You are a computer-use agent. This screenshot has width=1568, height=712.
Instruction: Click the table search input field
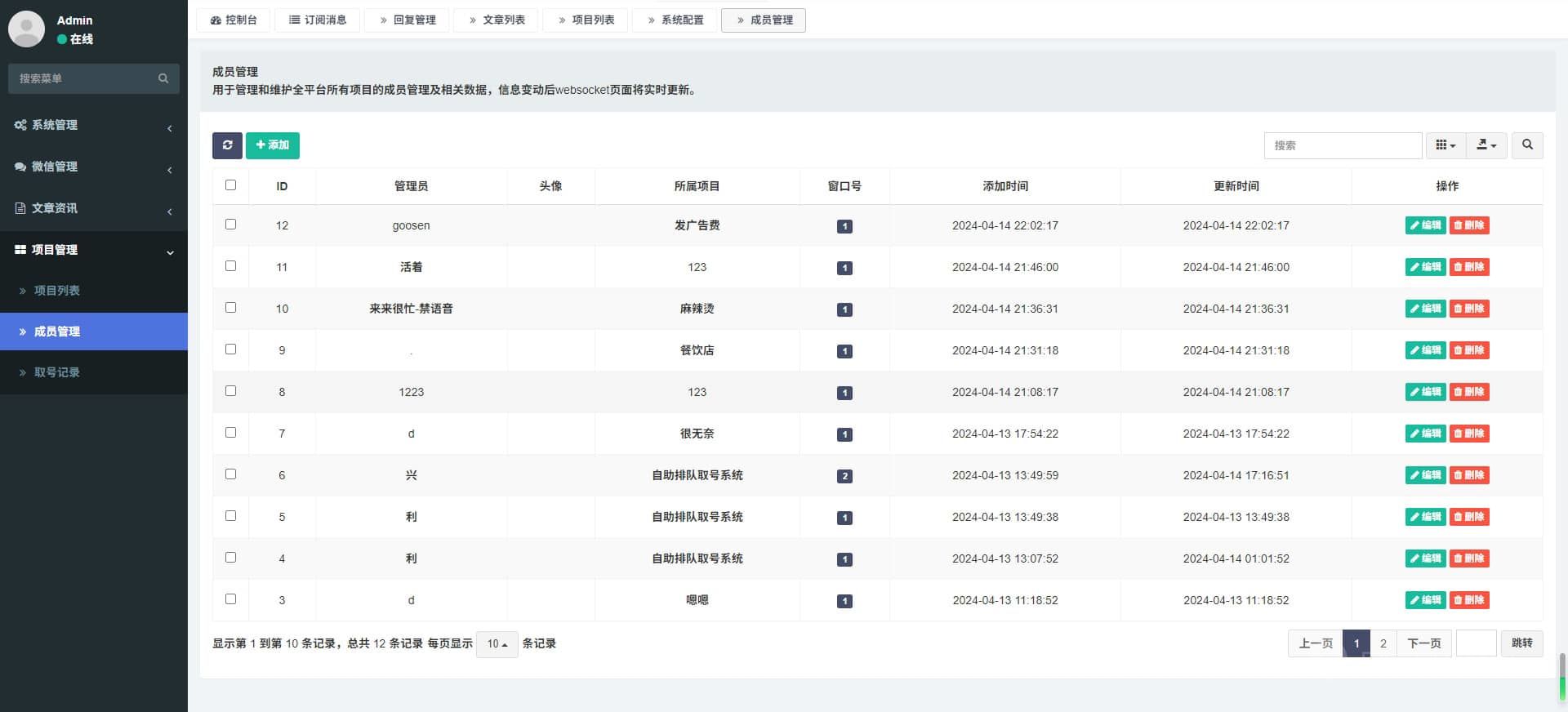pos(1343,145)
